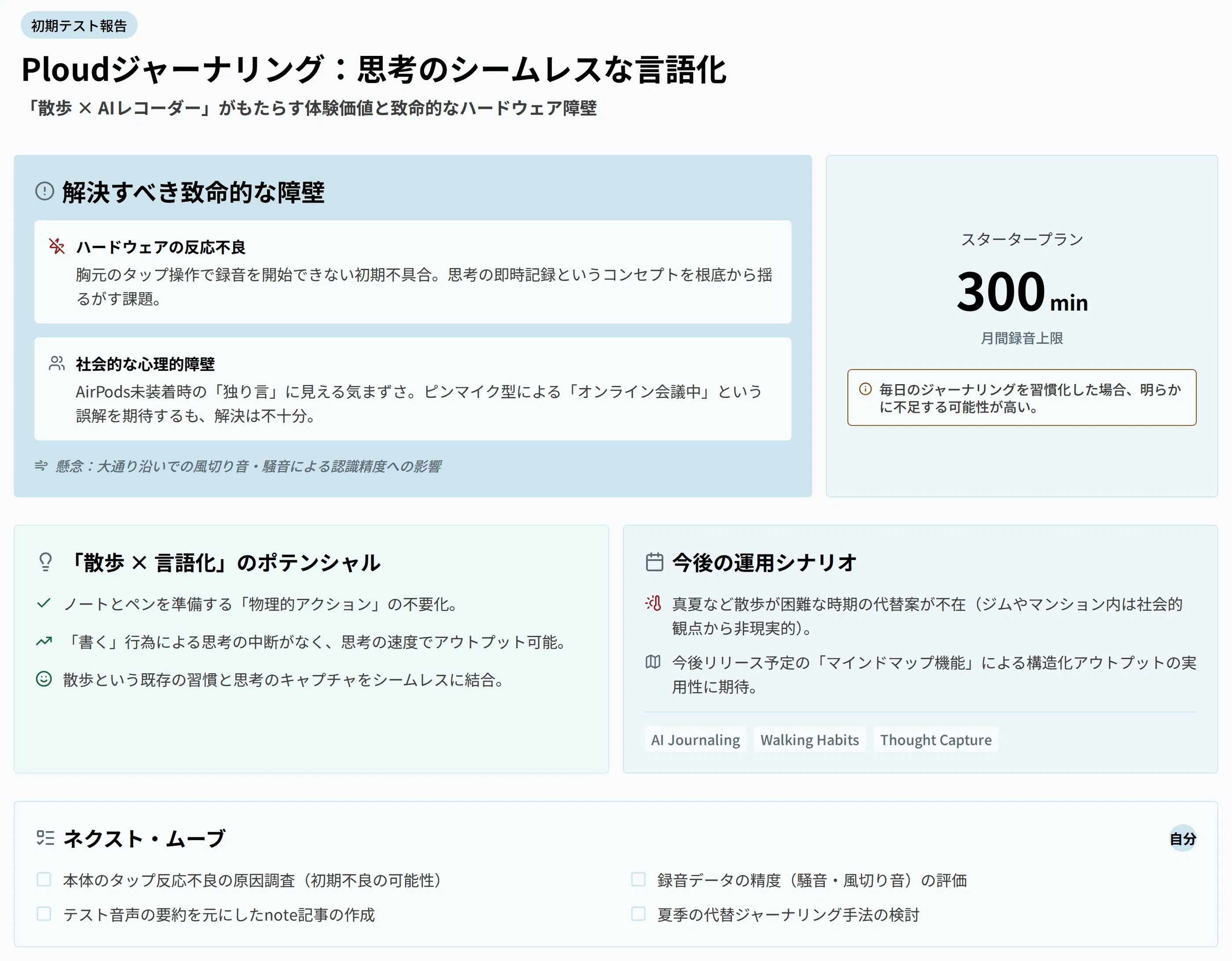Screen dimensions: 1232x961
Task: Click the 月間録音上限 label
Action: 1022,338
